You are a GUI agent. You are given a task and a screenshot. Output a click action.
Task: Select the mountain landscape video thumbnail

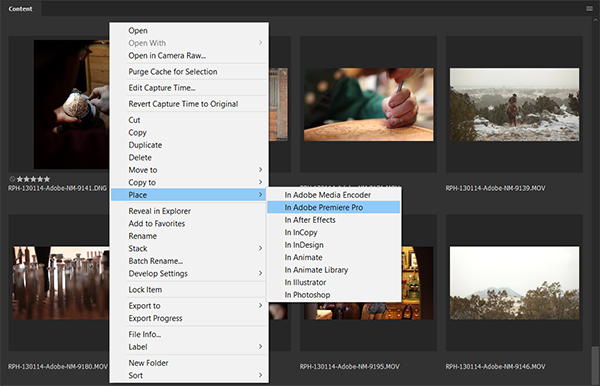[514, 283]
